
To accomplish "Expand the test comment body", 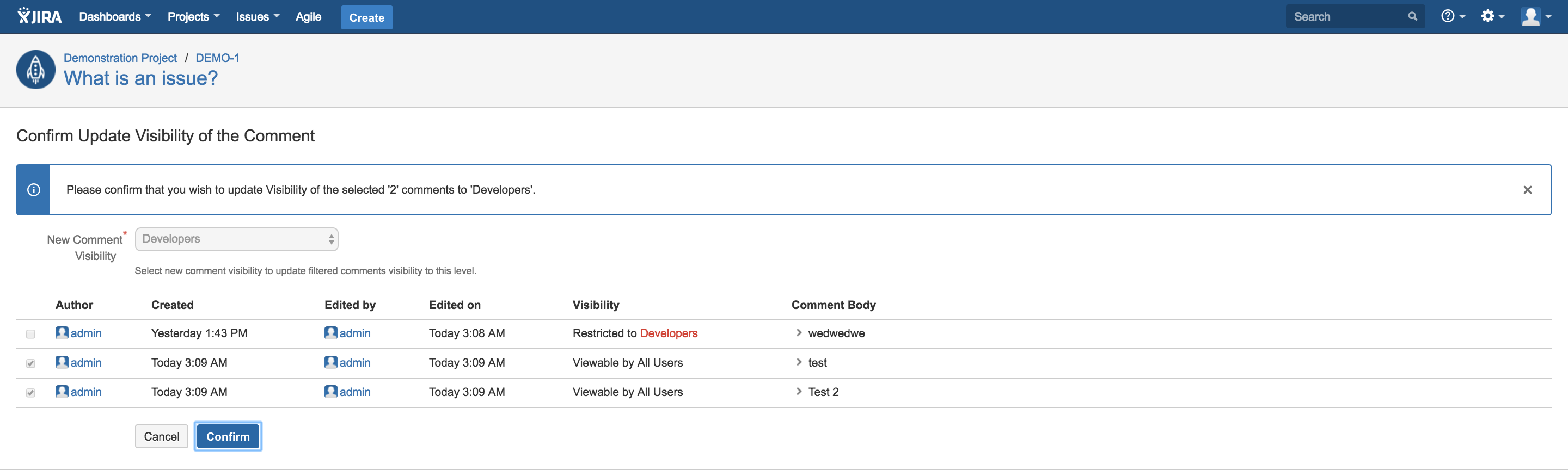I will [799, 362].
